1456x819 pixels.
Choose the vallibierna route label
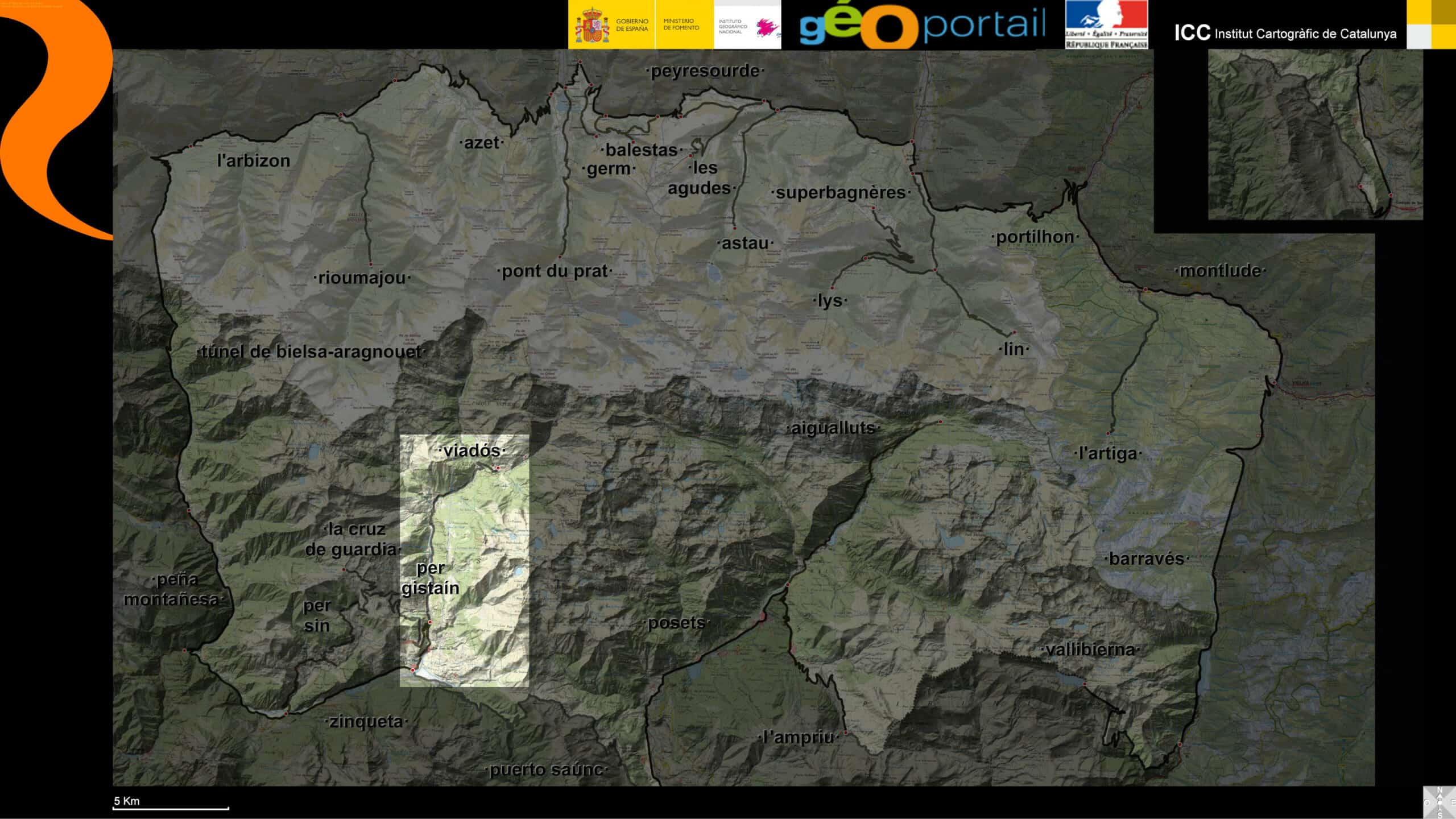[x=1090, y=650]
